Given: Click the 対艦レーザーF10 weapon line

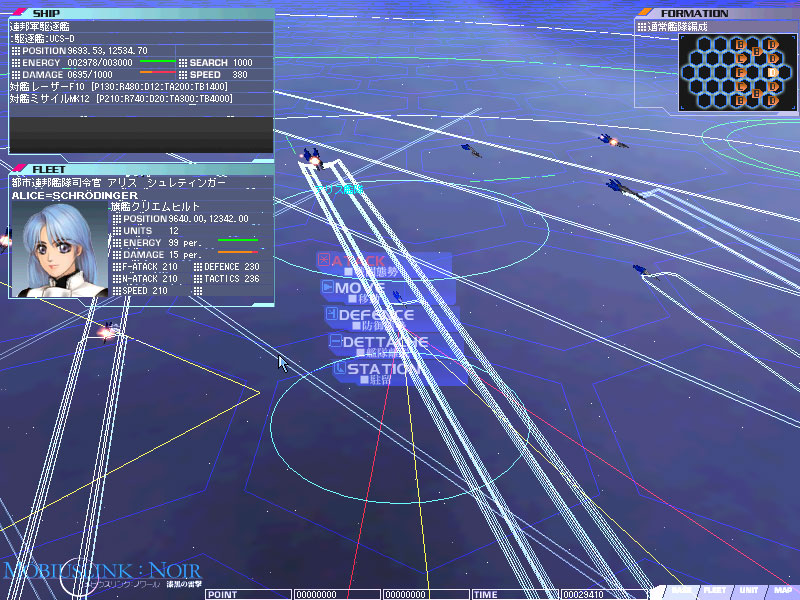Looking at the screenshot, I should pos(118,87).
